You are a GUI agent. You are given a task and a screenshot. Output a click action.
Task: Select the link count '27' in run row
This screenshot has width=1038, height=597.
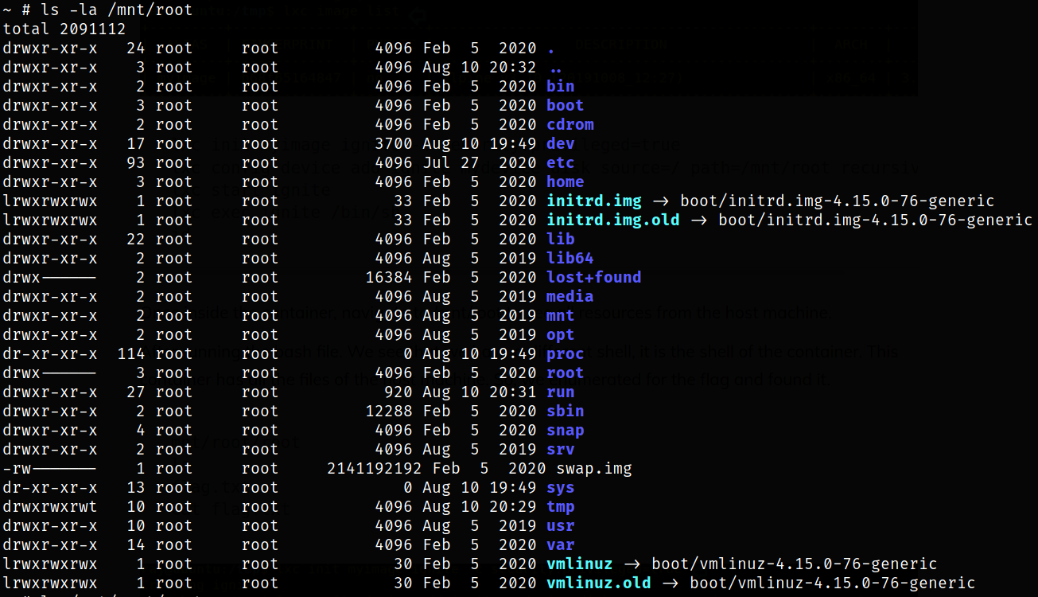click(x=136, y=392)
